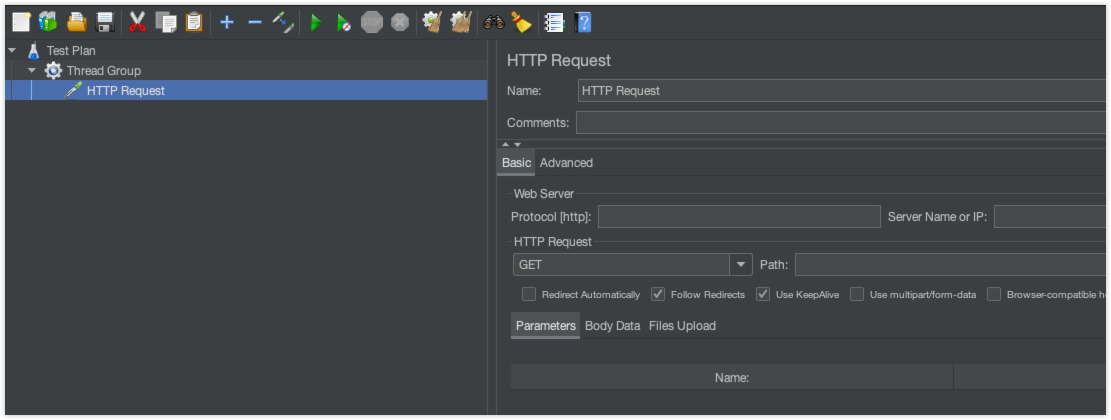Viewport: 1111px width, 420px height.
Task: Save the test plan with floppy icon
Action: pyautogui.click(x=106, y=23)
